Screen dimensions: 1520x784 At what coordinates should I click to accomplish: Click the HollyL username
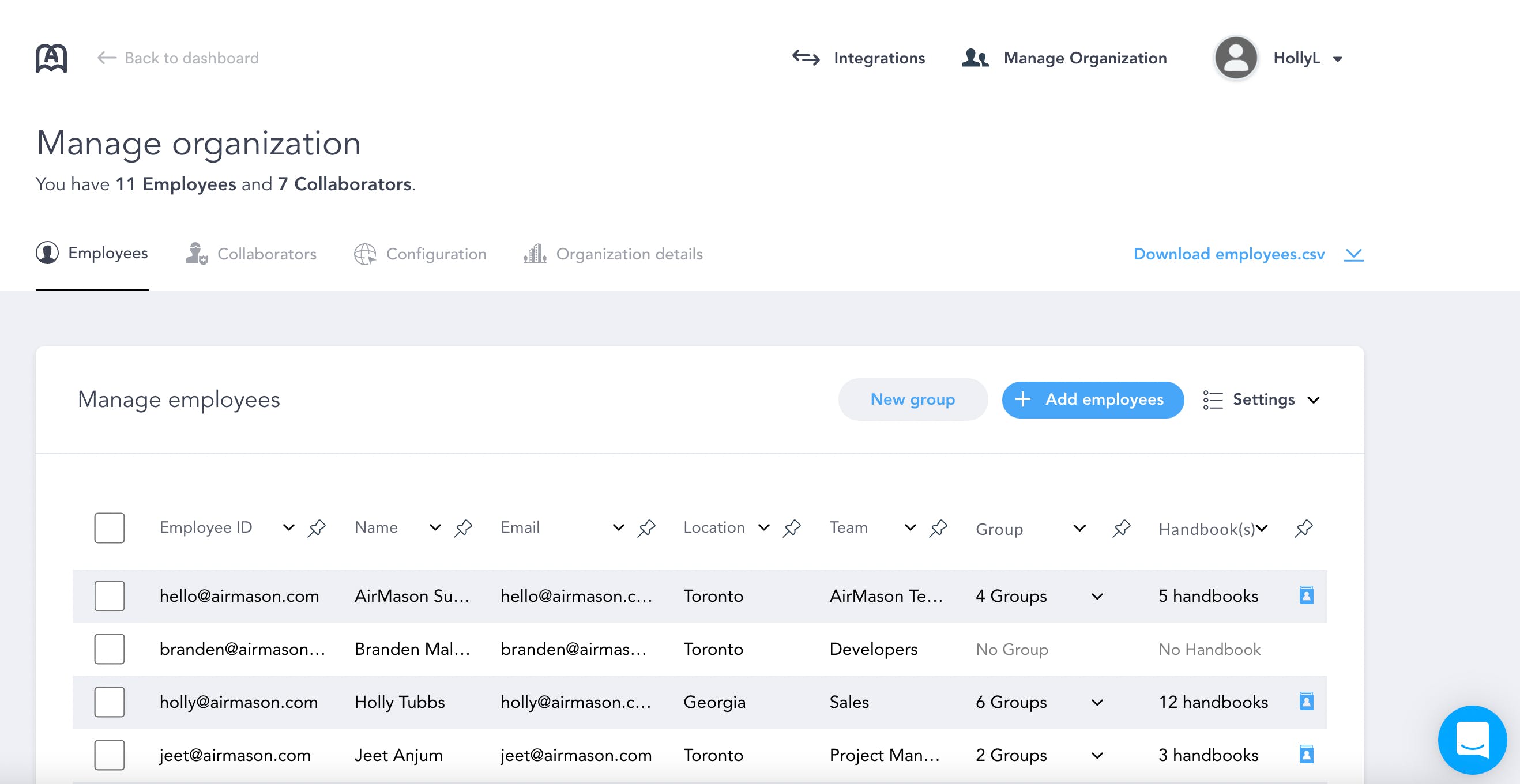pyautogui.click(x=1296, y=58)
